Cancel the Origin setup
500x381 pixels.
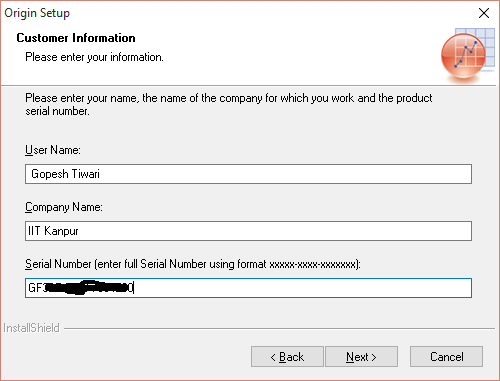point(446,357)
